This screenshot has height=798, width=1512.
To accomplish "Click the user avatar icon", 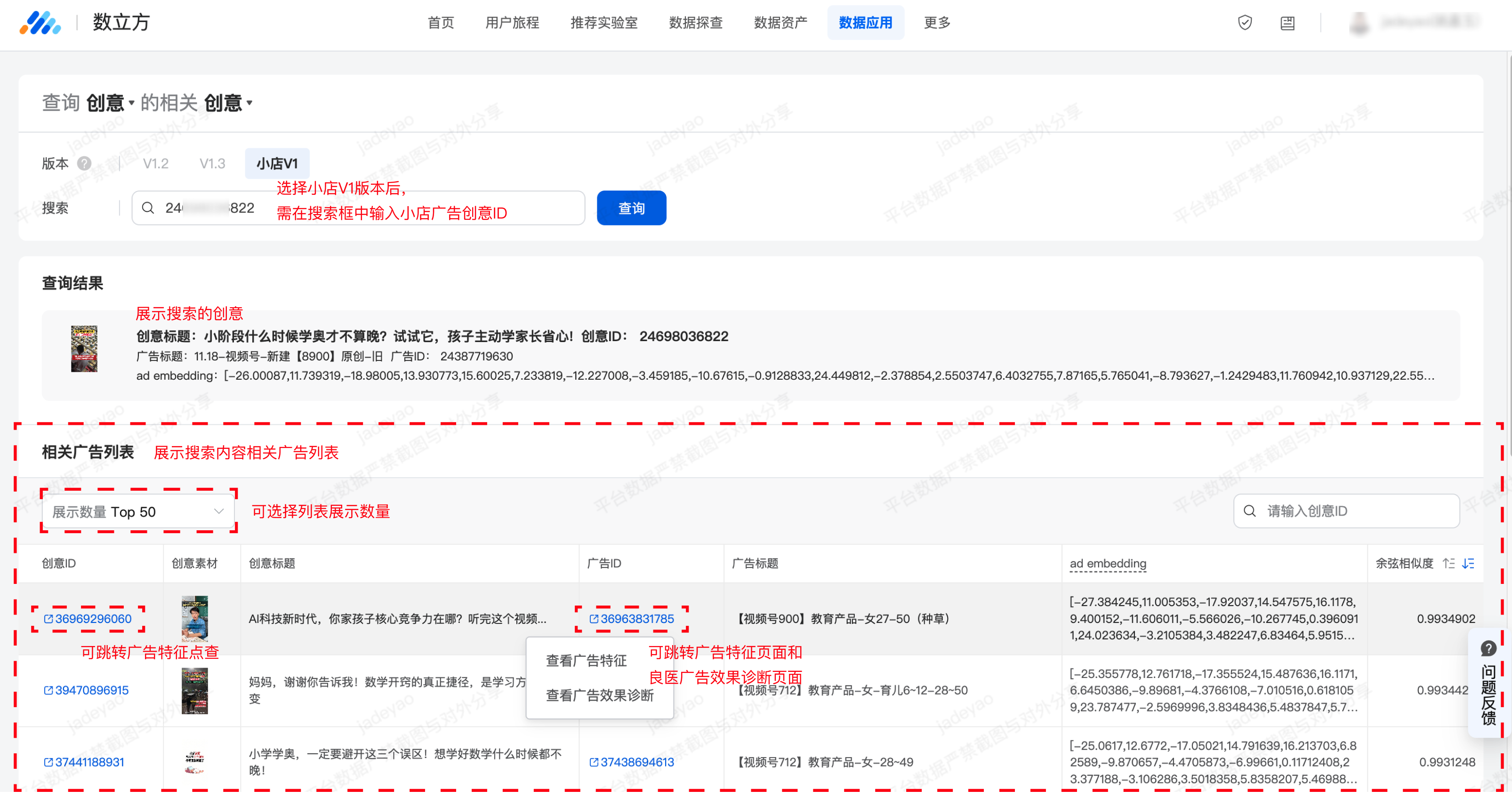I will [1359, 23].
